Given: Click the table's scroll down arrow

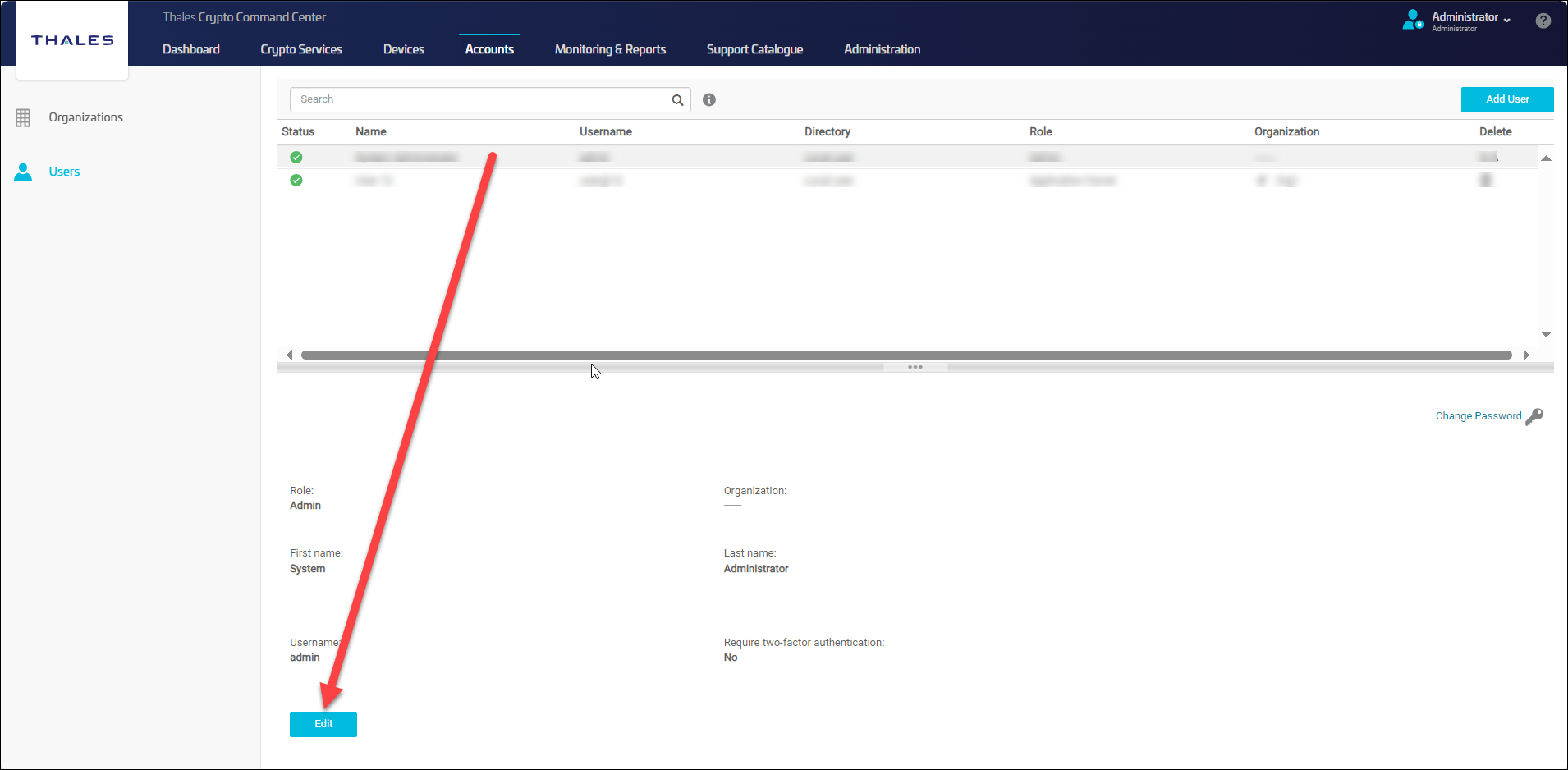Looking at the screenshot, I should tap(1546, 334).
